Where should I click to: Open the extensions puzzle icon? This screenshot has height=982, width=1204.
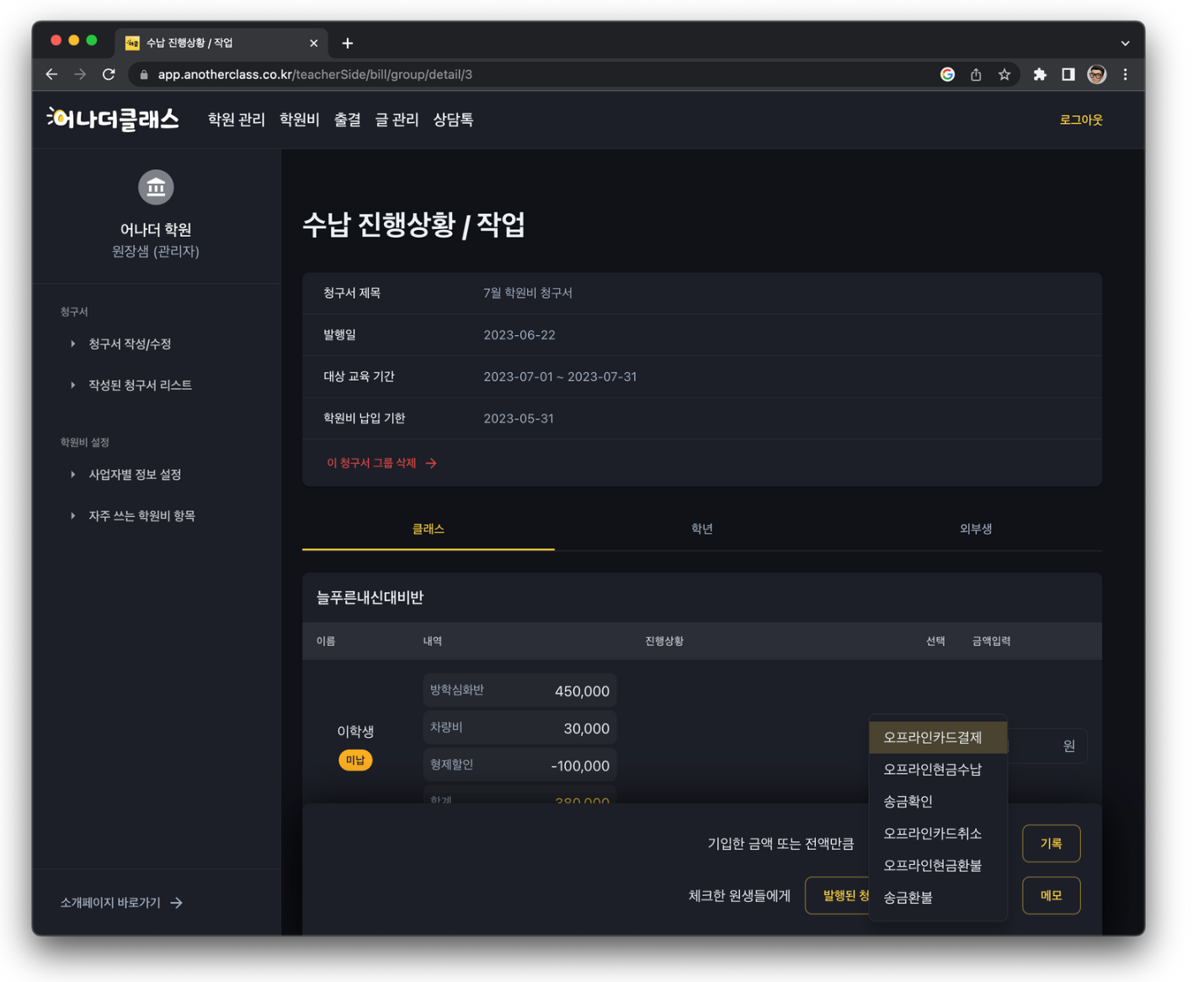coord(1040,74)
